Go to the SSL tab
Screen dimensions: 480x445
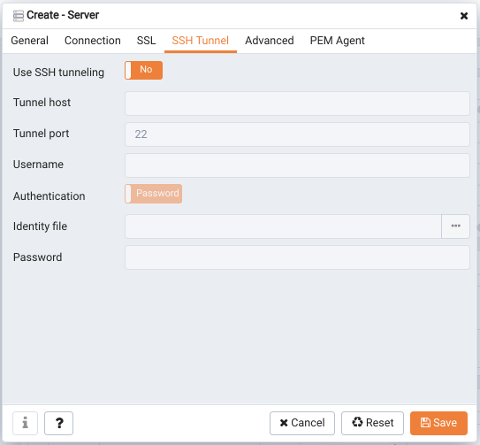click(146, 40)
